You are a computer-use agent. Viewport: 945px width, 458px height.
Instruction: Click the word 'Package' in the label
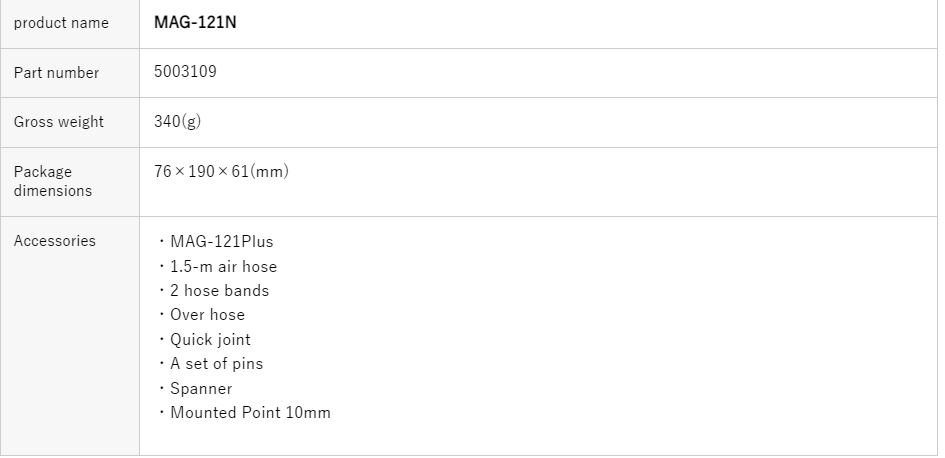tap(43, 172)
